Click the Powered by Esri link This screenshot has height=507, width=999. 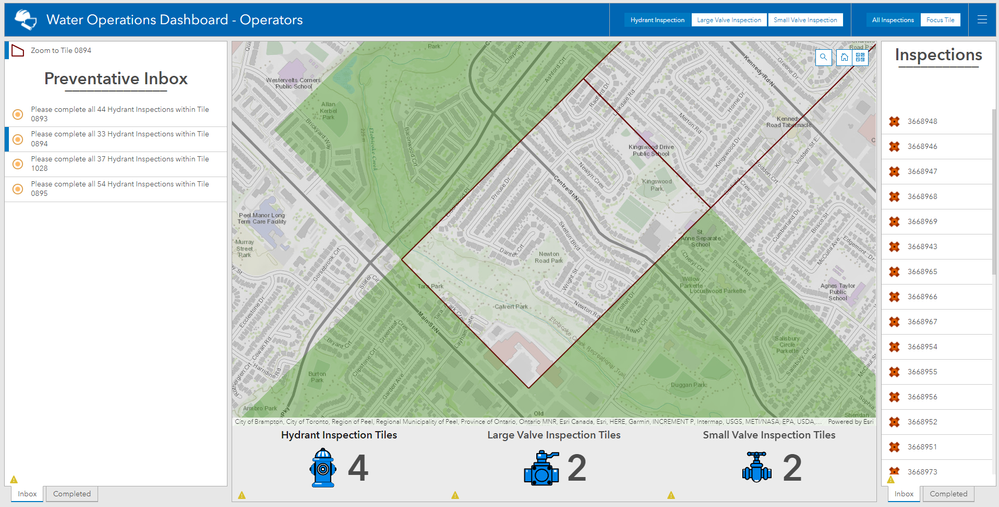(x=851, y=422)
